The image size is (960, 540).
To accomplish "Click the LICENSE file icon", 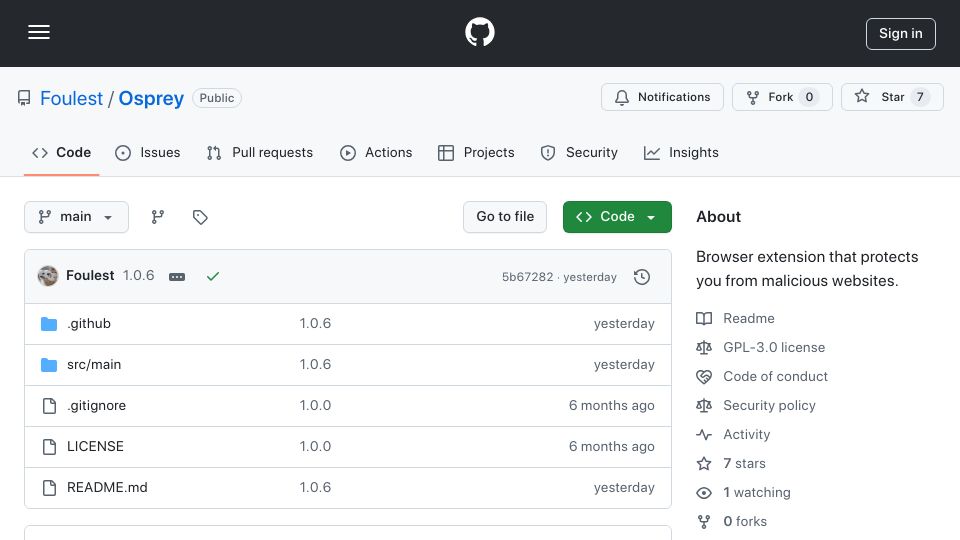I will pyautogui.click(x=49, y=446).
